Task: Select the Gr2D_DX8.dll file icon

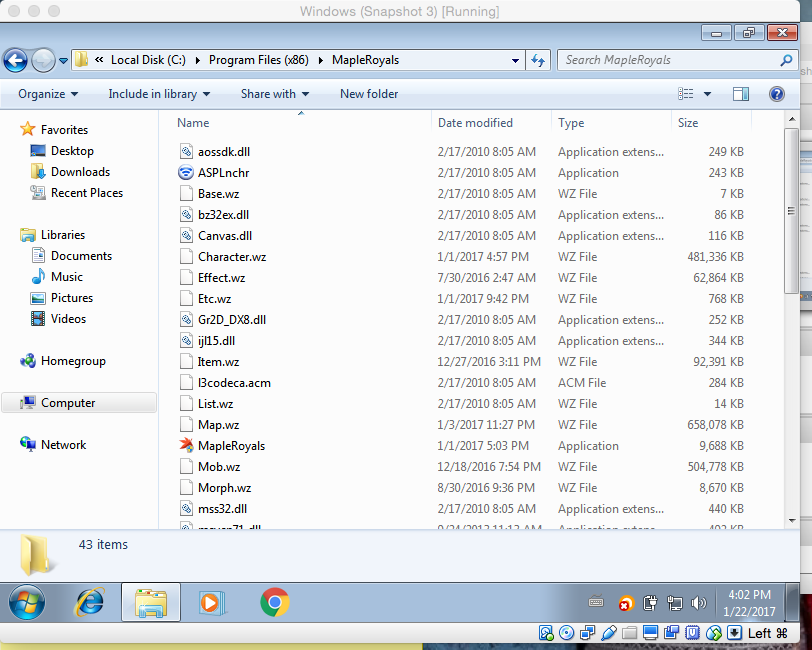Action: pyautogui.click(x=186, y=319)
